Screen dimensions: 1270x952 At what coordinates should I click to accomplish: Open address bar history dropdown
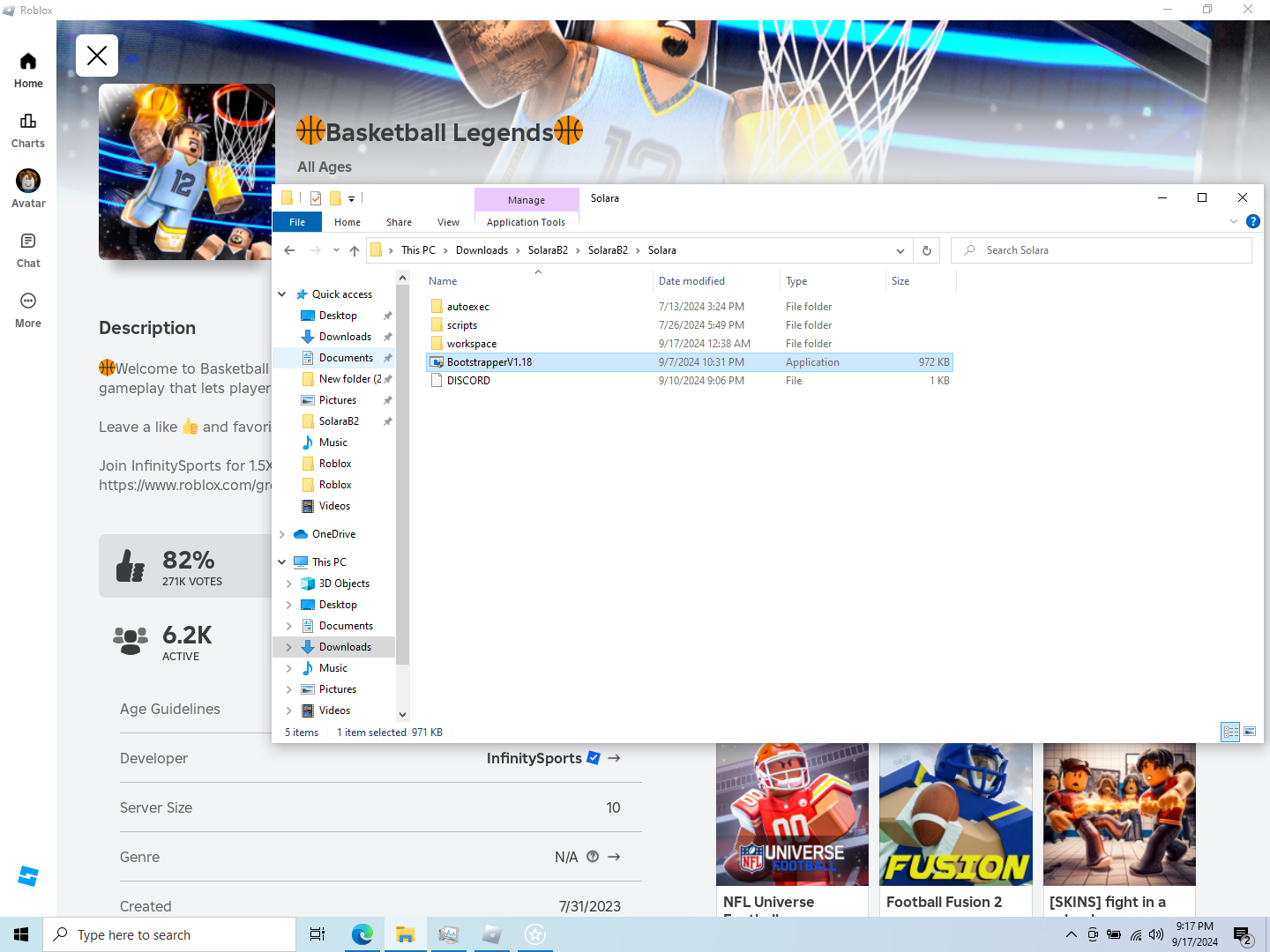[900, 250]
